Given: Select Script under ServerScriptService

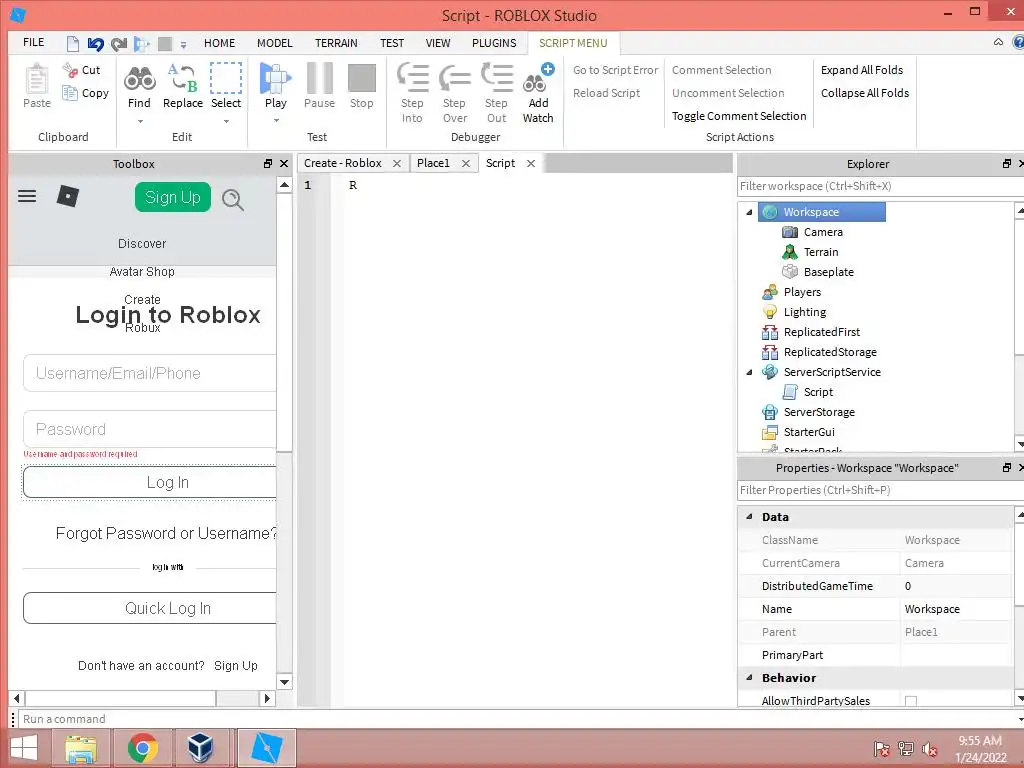Looking at the screenshot, I should (818, 392).
